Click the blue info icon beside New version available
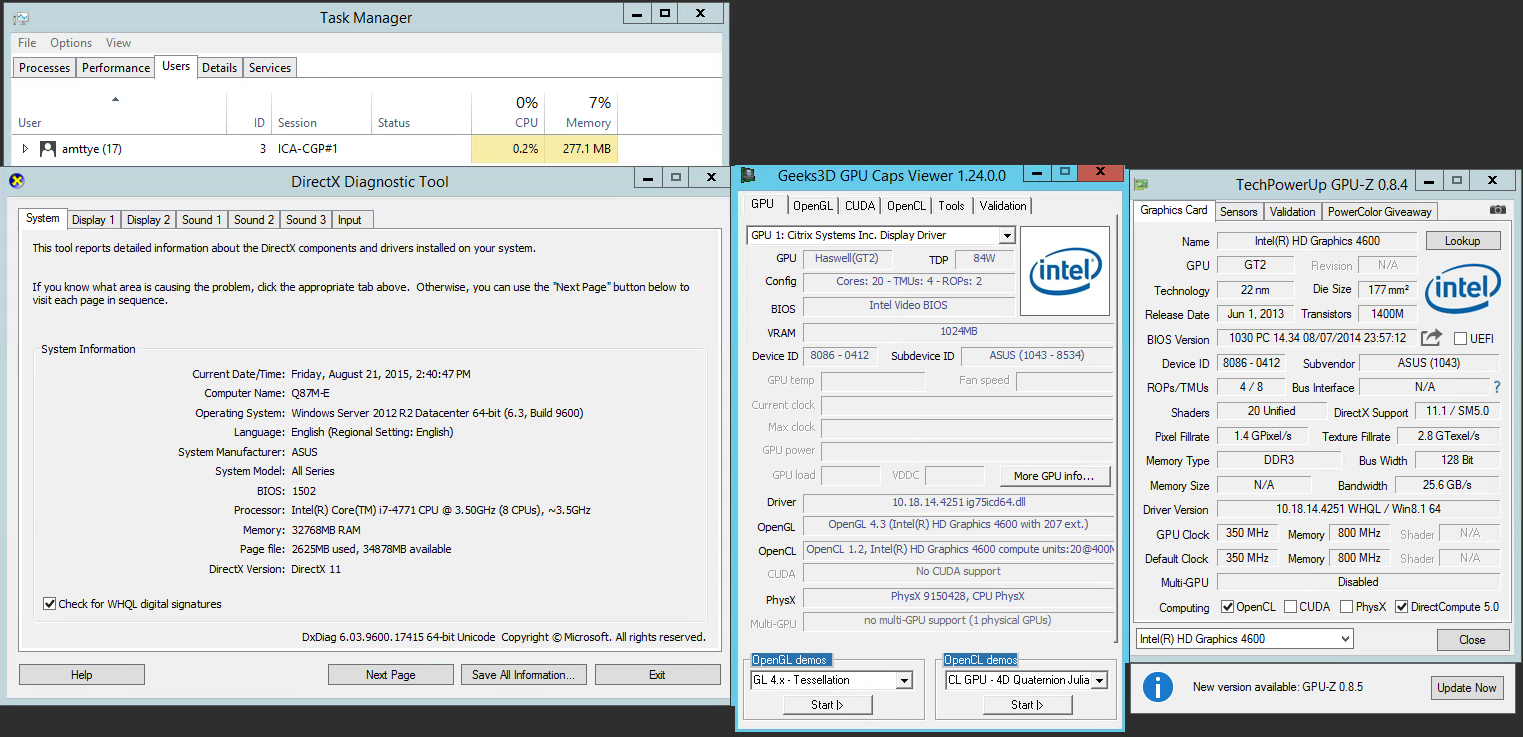Screen dimensions: 1523x737 tap(1157, 687)
